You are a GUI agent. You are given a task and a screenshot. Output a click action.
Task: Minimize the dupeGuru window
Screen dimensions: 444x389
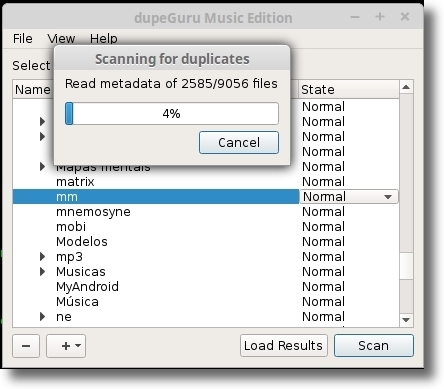355,17
